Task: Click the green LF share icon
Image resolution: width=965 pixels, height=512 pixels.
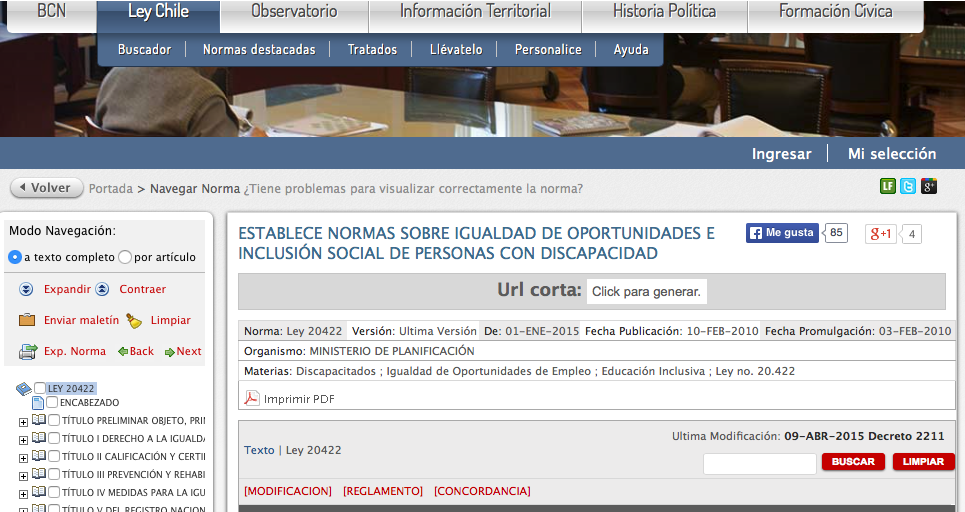Action: tap(887, 186)
